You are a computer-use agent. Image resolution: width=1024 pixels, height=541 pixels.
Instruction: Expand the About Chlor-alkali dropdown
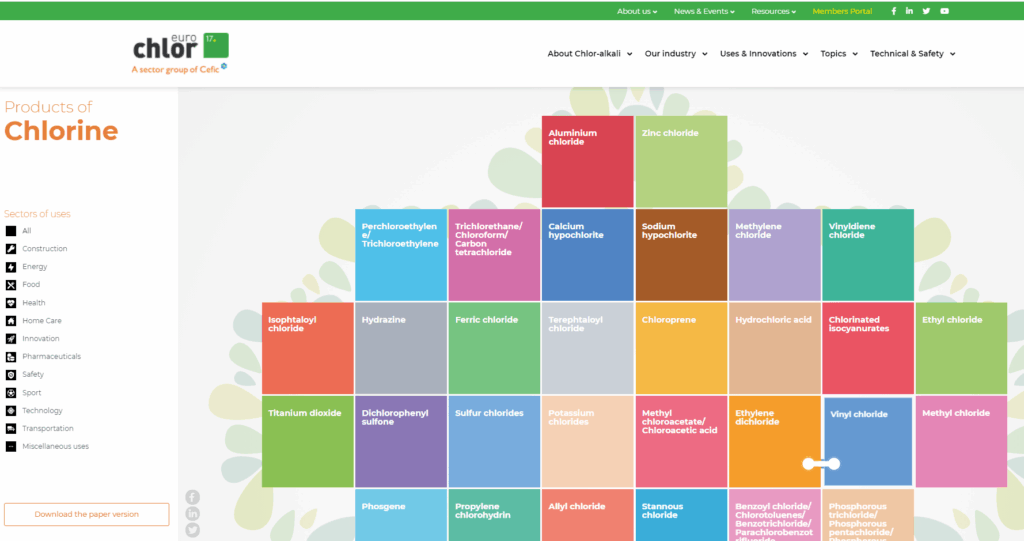pyautogui.click(x=590, y=54)
